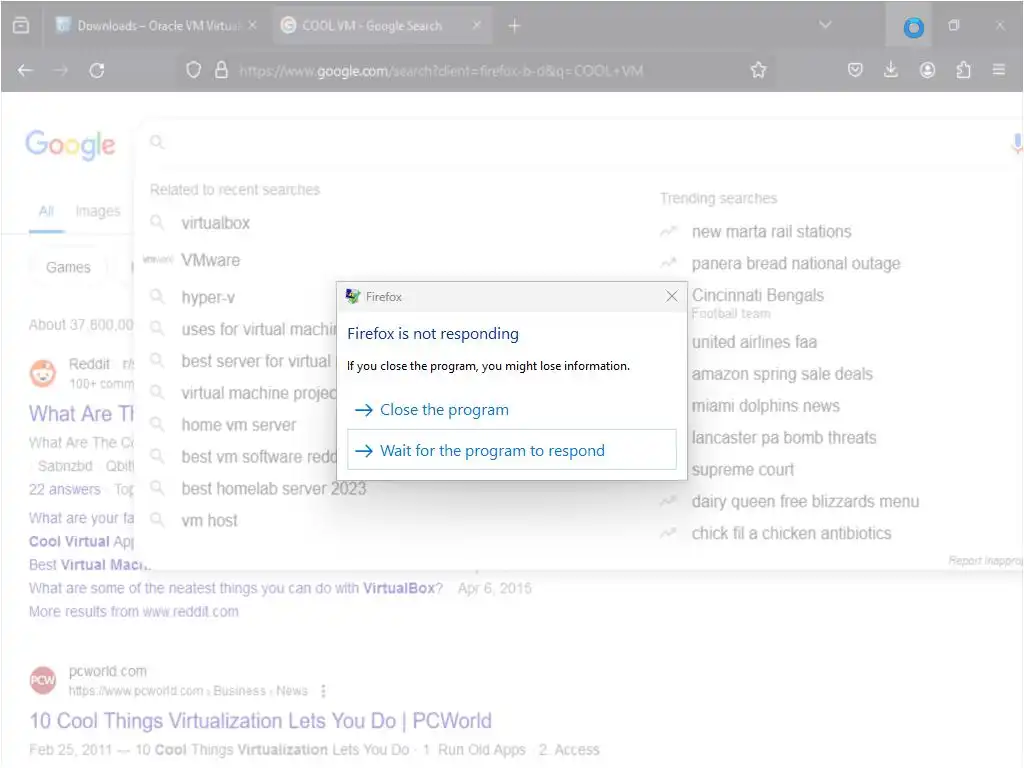Select trending search supreme court
This screenshot has height=768, width=1024.
pyautogui.click(x=743, y=470)
